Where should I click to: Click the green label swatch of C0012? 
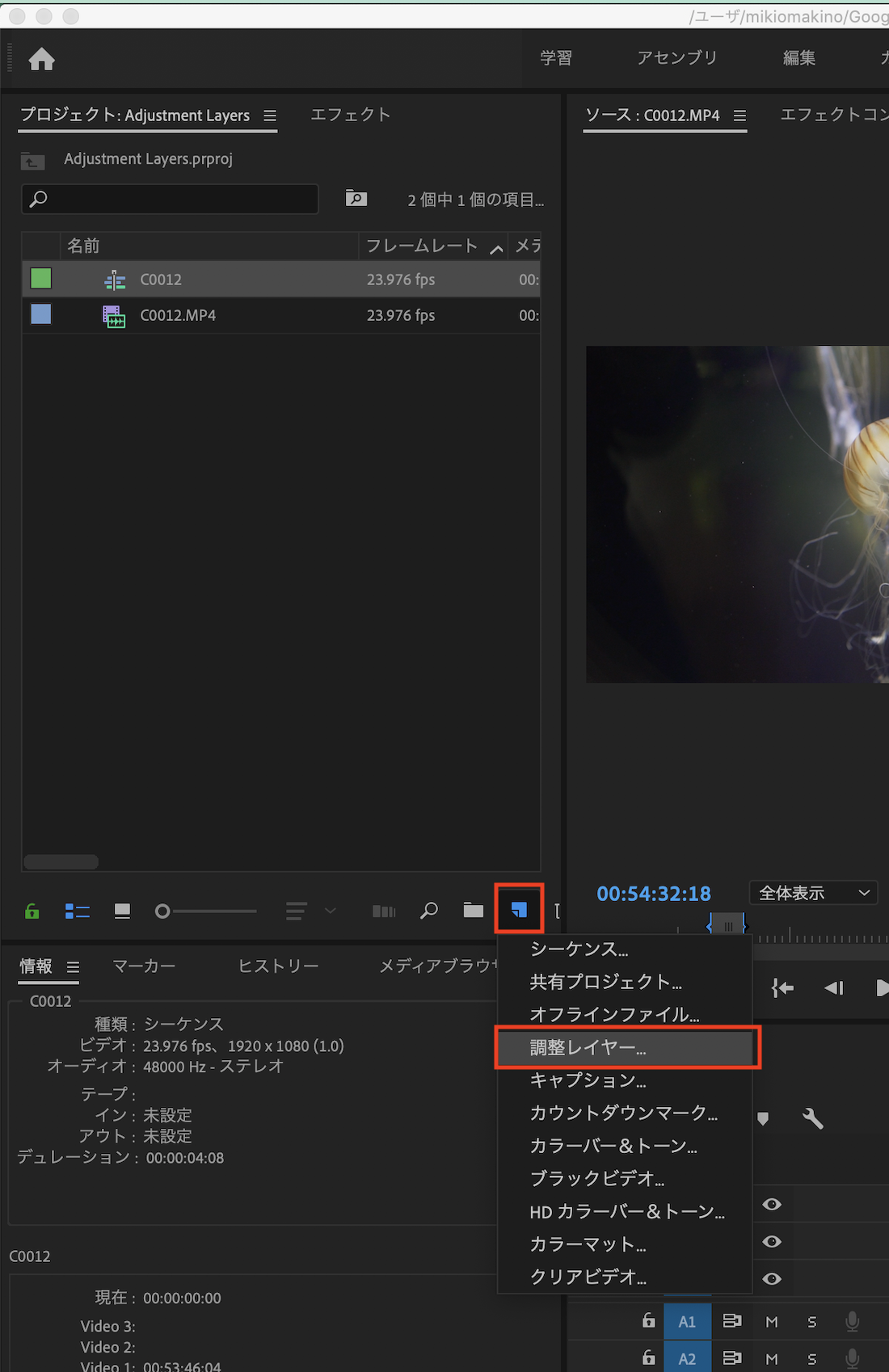coord(41,279)
